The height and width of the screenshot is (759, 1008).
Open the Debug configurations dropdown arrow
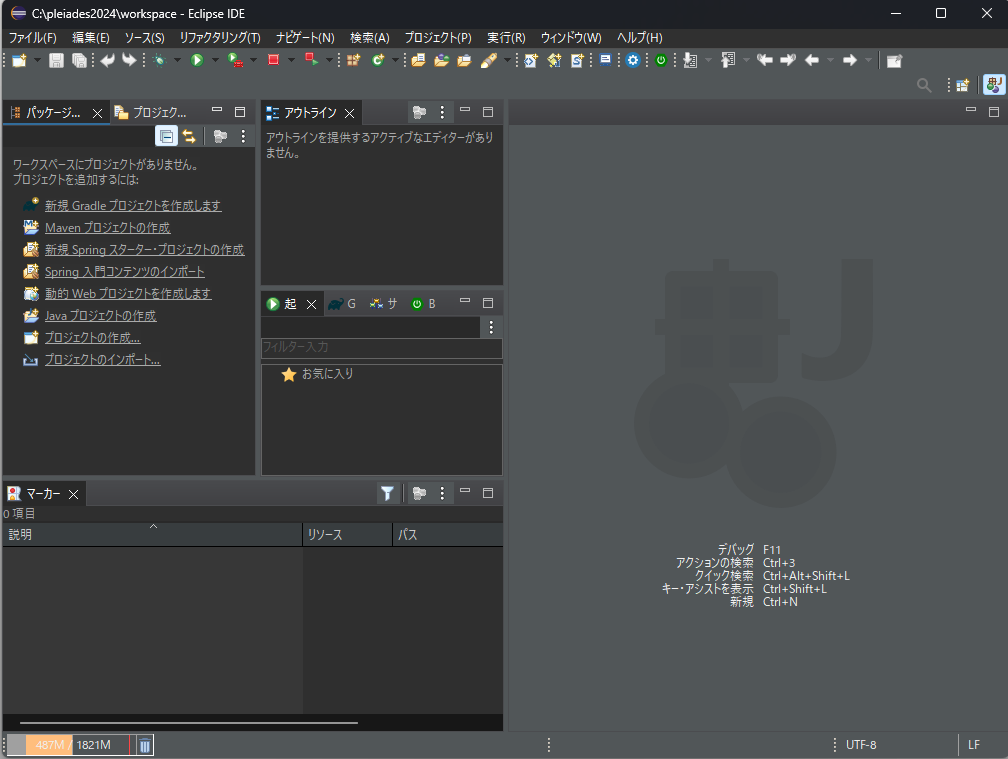(x=177, y=60)
